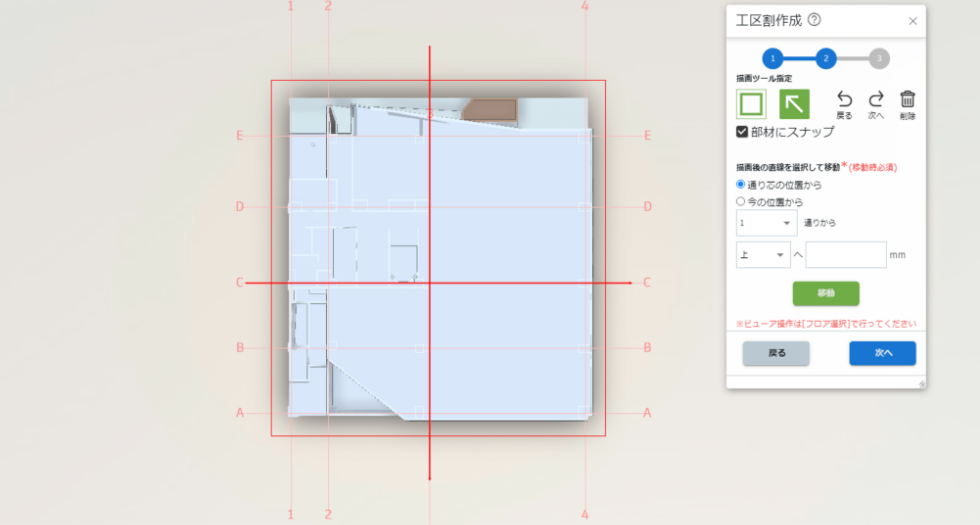This screenshot has height=525, width=980.
Task: Click the gray 戻る button
Action: pos(776,353)
